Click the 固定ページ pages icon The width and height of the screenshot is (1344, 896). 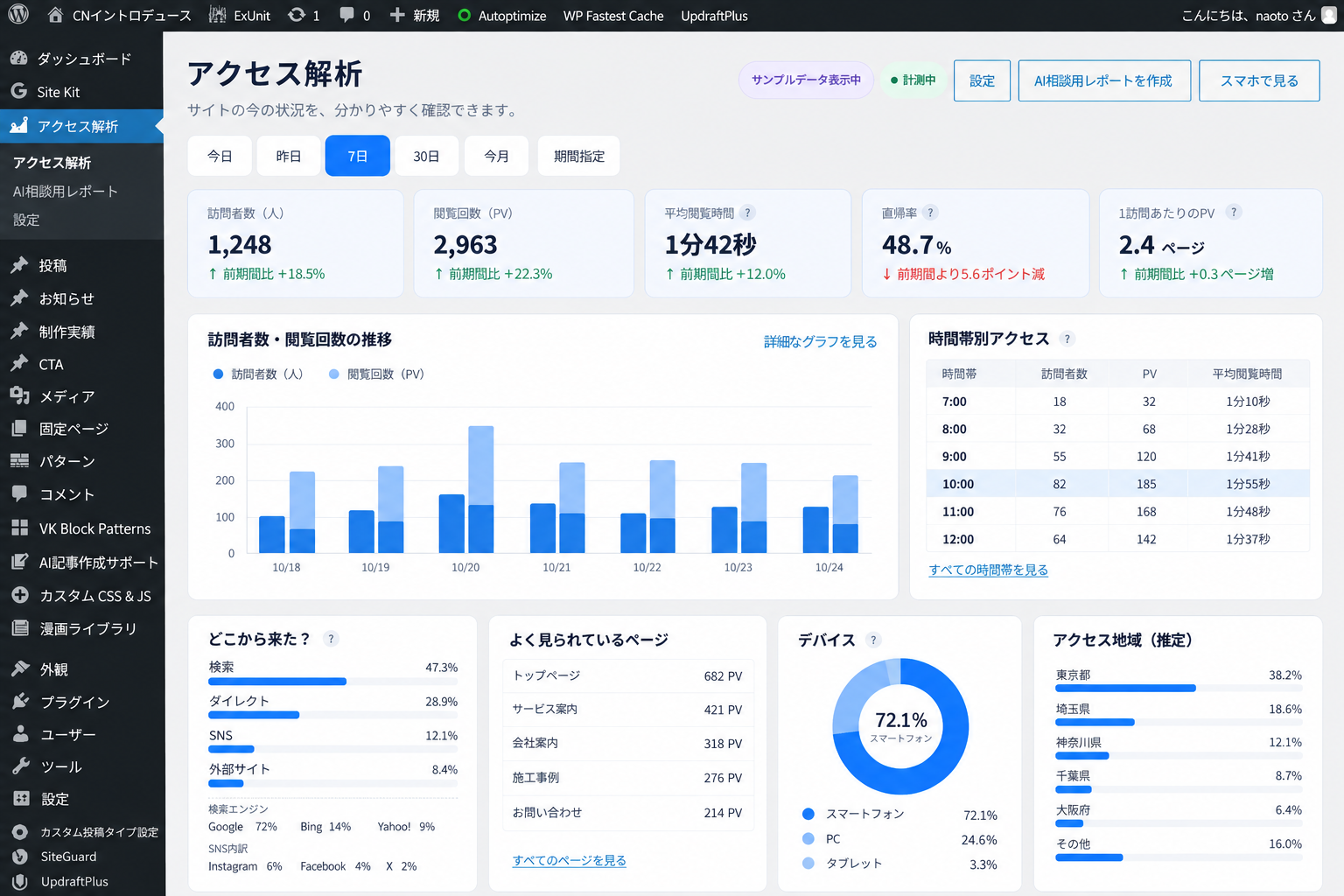click(18, 428)
